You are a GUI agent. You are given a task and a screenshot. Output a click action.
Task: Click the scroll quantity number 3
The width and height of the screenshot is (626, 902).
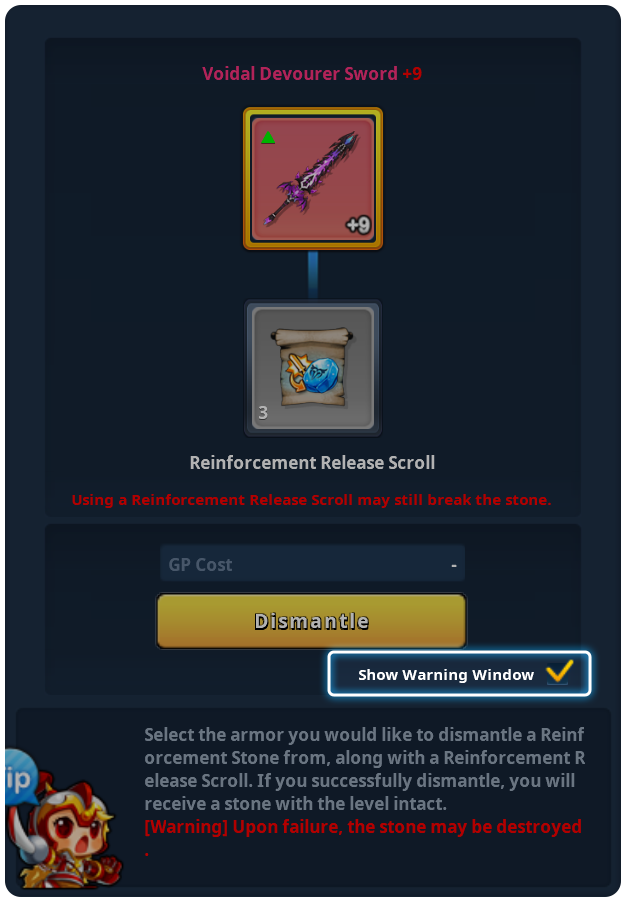pos(263,412)
